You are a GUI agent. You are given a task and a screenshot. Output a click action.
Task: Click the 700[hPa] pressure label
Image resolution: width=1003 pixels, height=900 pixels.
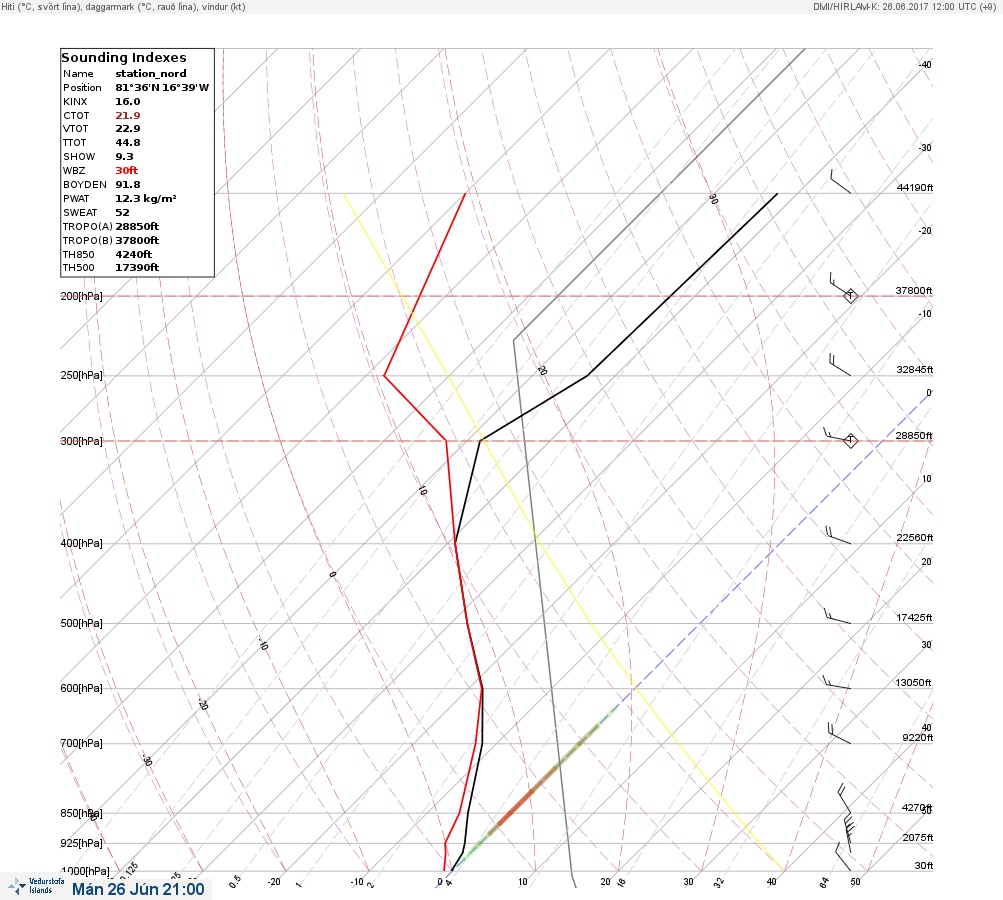pyautogui.click(x=81, y=743)
